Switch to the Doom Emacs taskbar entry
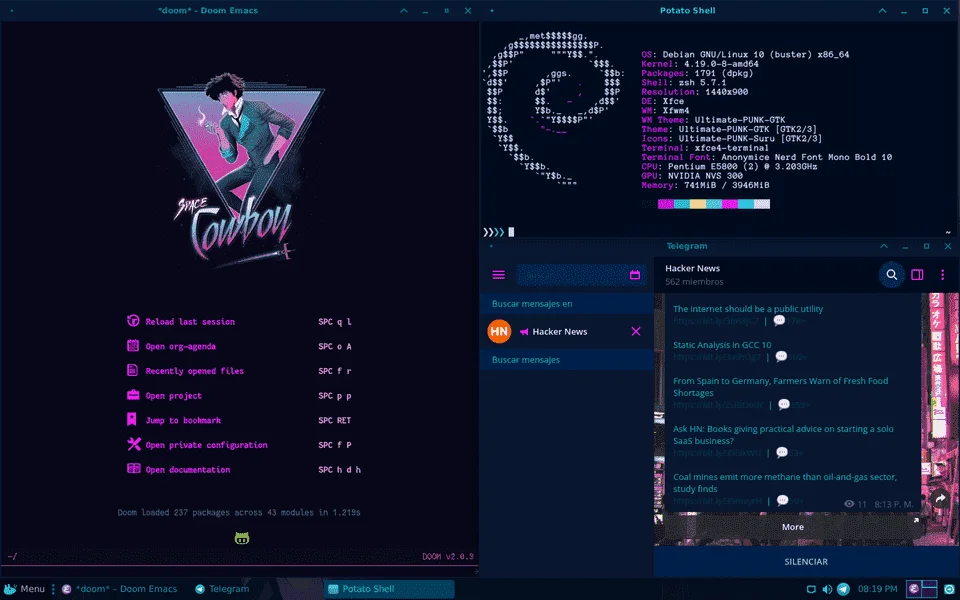 click(119, 589)
